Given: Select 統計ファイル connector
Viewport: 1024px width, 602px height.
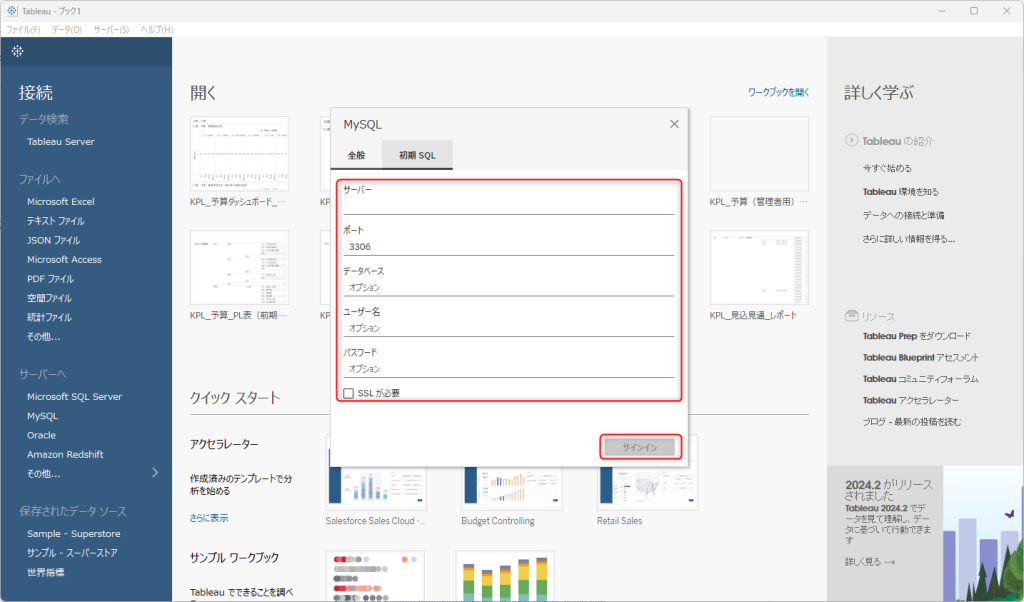Looking at the screenshot, I should tap(49, 317).
